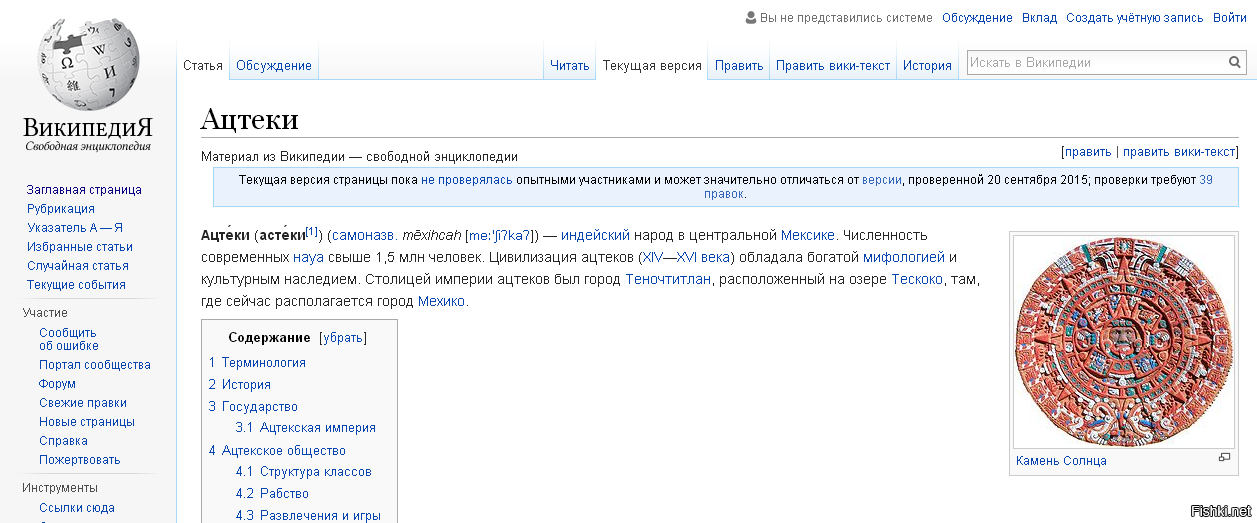Image resolution: width=1257 pixels, height=523 pixels.
Task: Open 39 правок link
Action: click(1206, 180)
